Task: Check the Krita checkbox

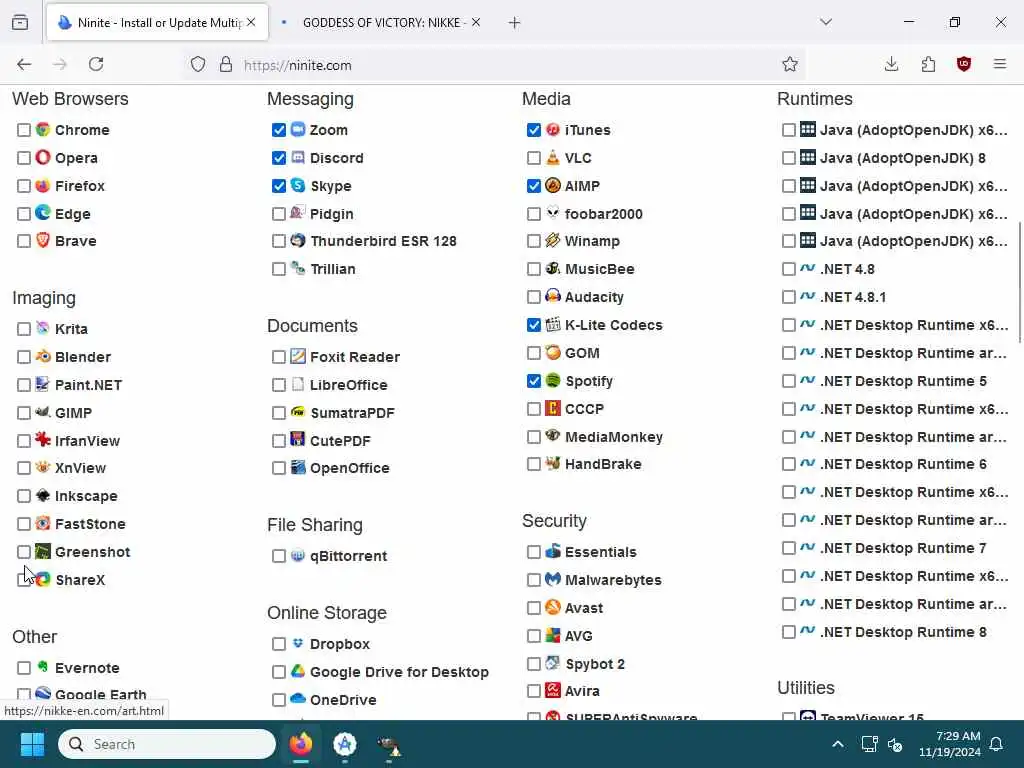Action: point(24,328)
